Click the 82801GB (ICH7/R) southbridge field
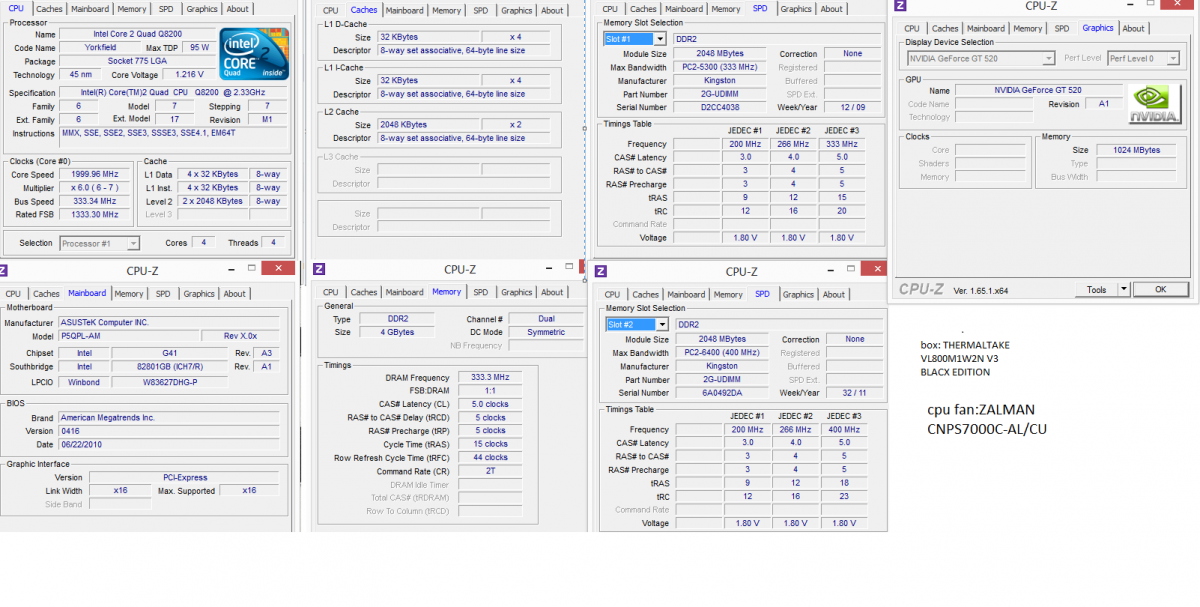The height and width of the screenshot is (607, 1200). (168, 367)
